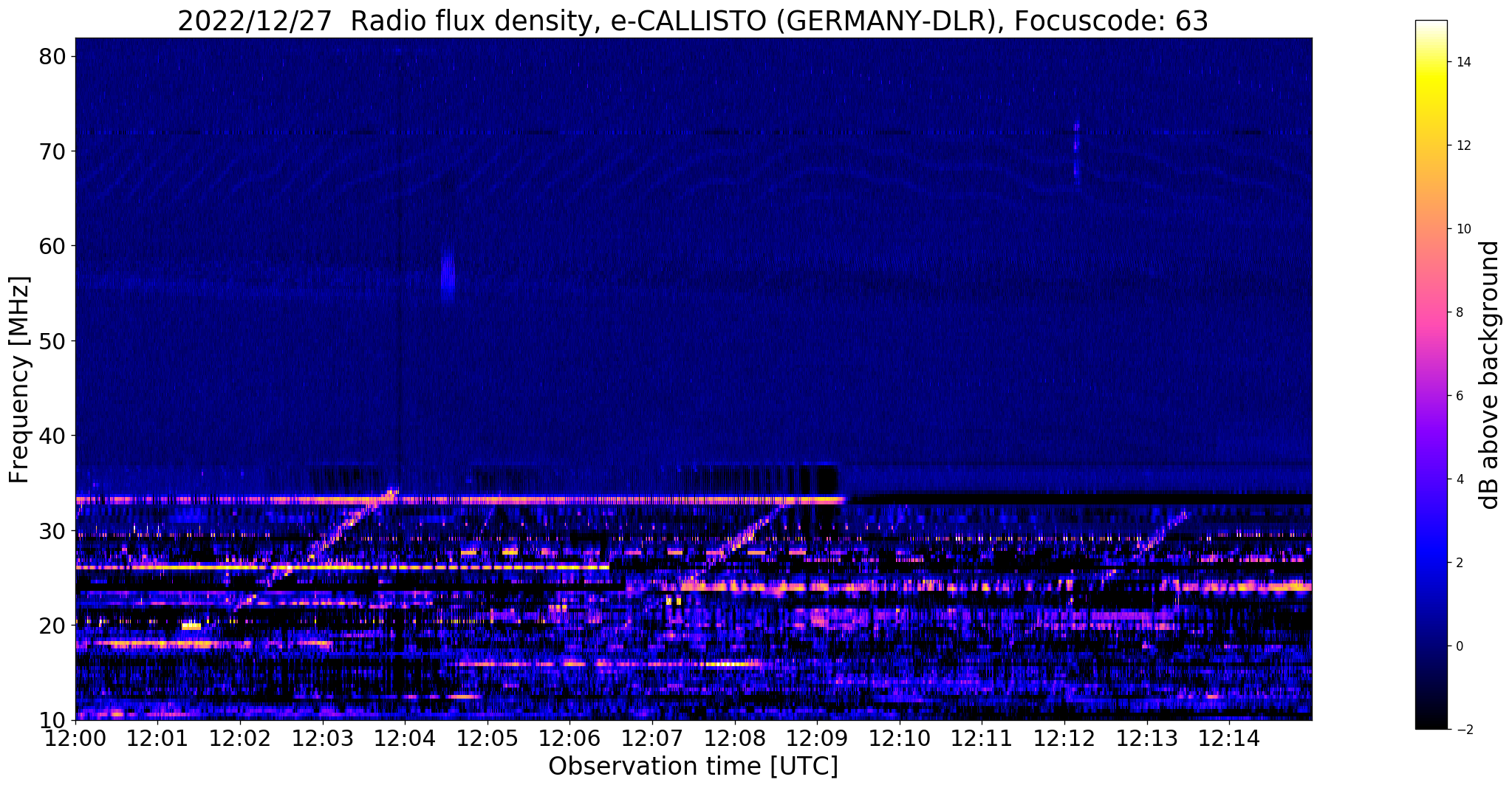Click the 12:06 time tick label
Screen dimensions: 1512x788
[x=570, y=737]
